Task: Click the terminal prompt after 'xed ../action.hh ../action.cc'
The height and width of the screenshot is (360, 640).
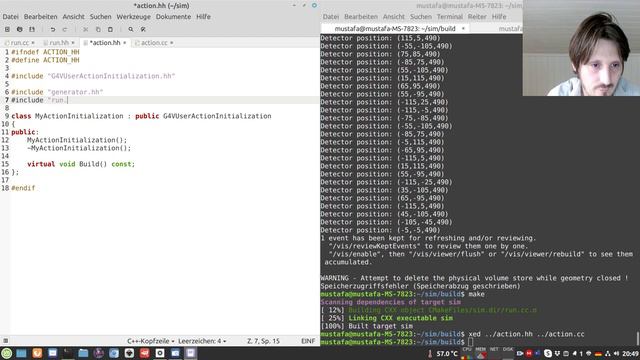Action: [471, 342]
